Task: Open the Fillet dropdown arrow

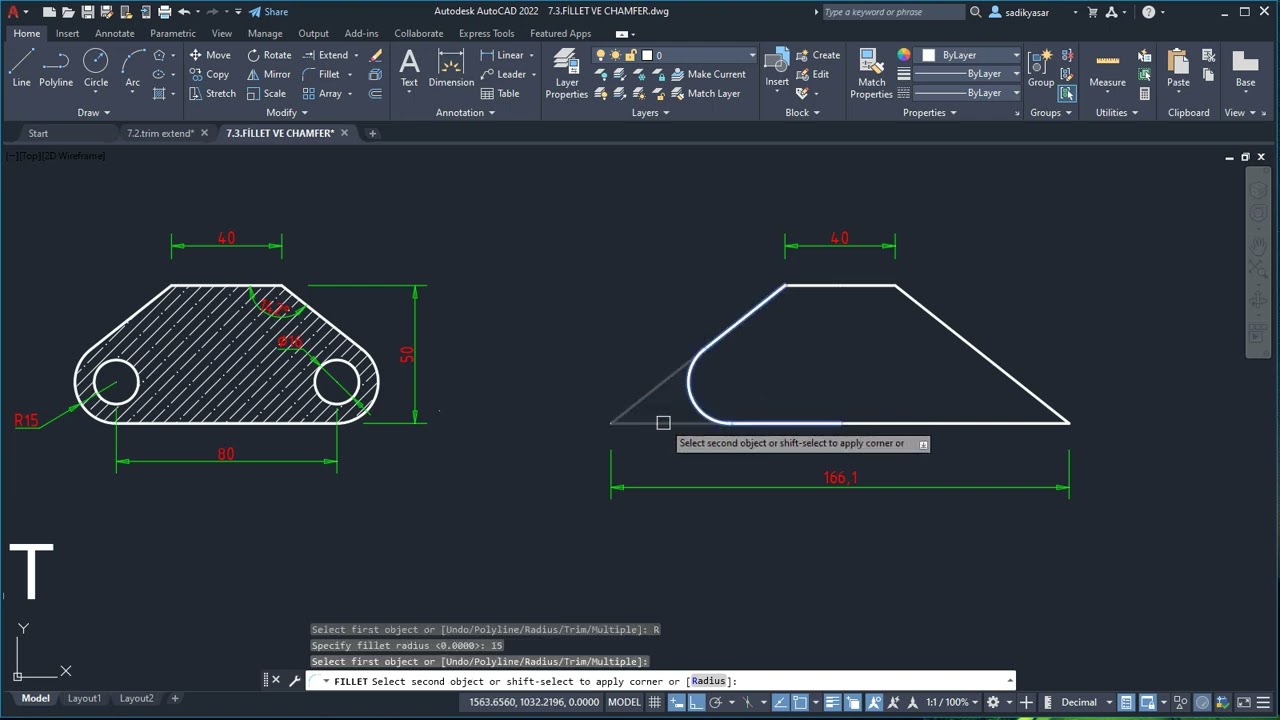Action: click(x=349, y=74)
